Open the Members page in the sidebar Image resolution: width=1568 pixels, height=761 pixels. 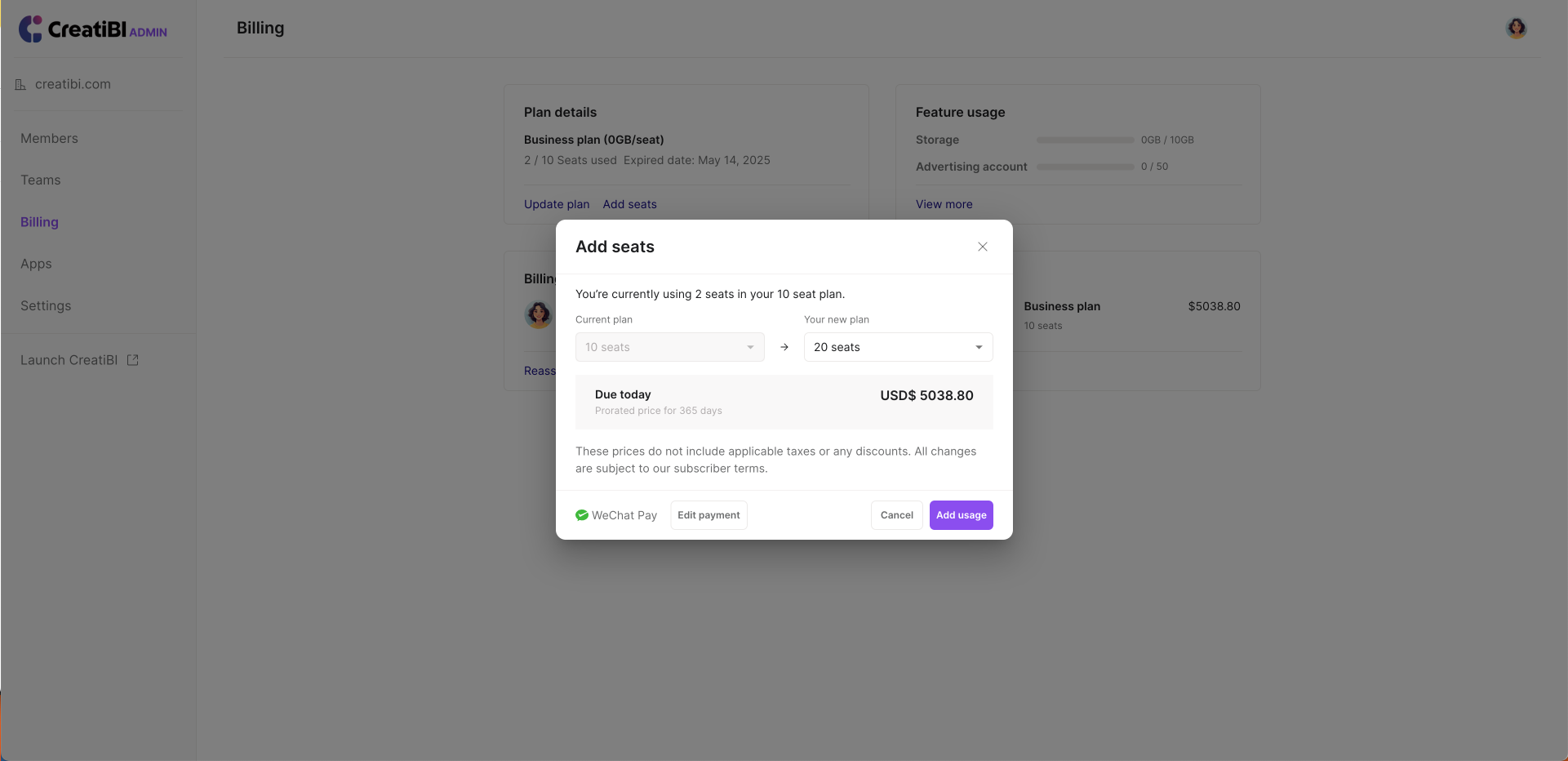pos(49,139)
